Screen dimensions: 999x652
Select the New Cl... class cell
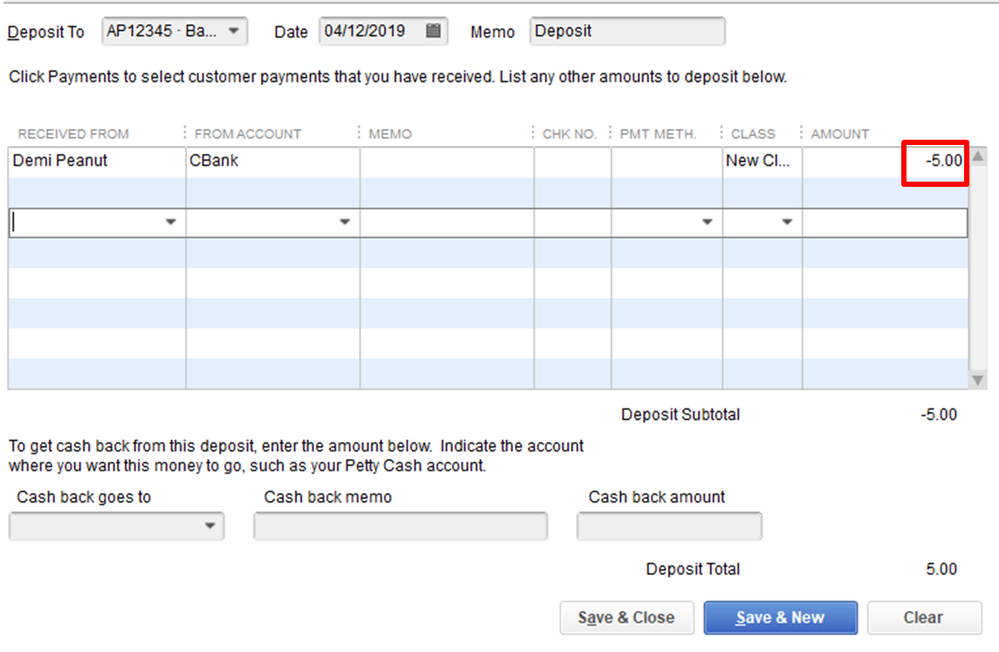click(762, 161)
